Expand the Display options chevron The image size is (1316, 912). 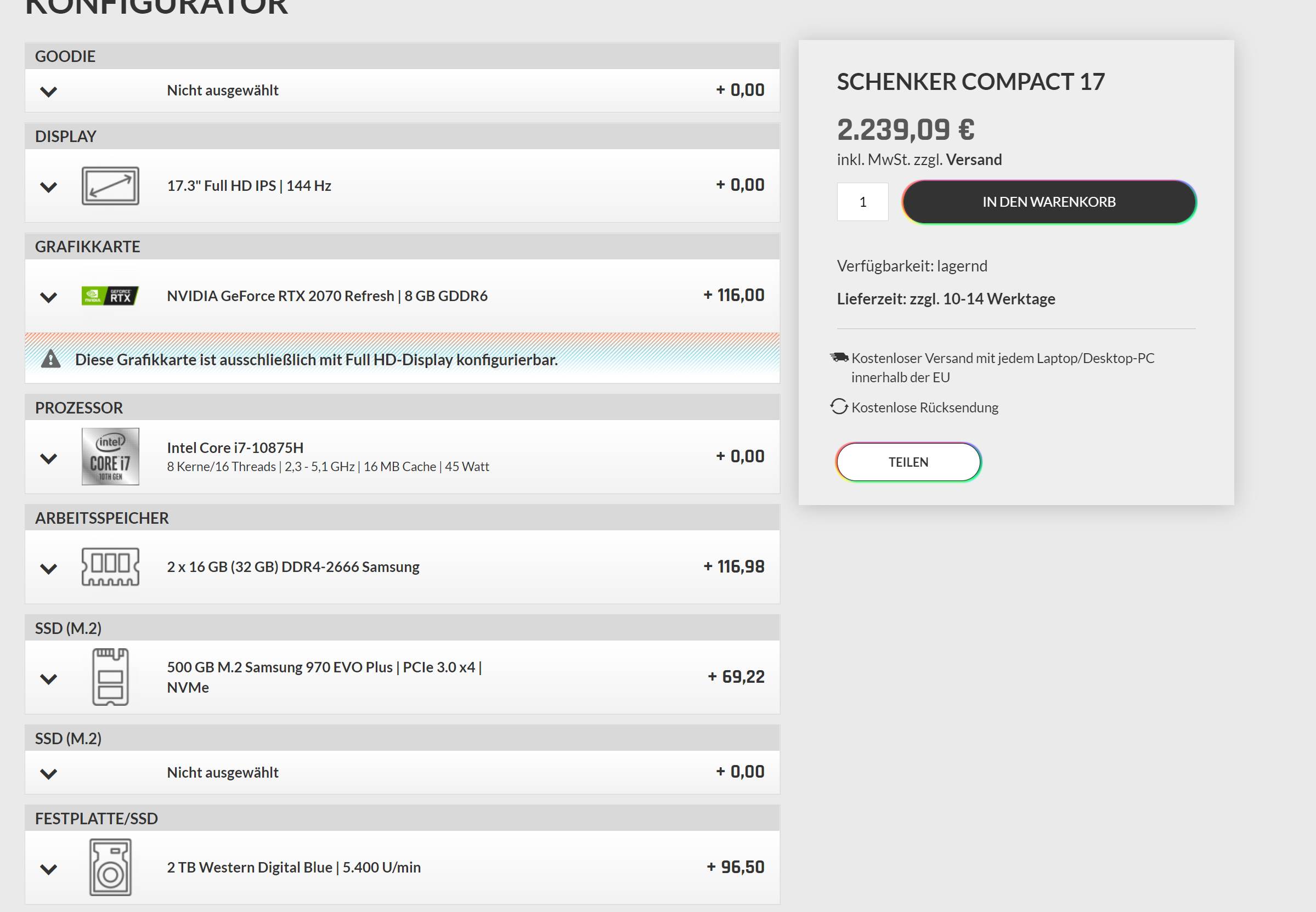click(49, 187)
